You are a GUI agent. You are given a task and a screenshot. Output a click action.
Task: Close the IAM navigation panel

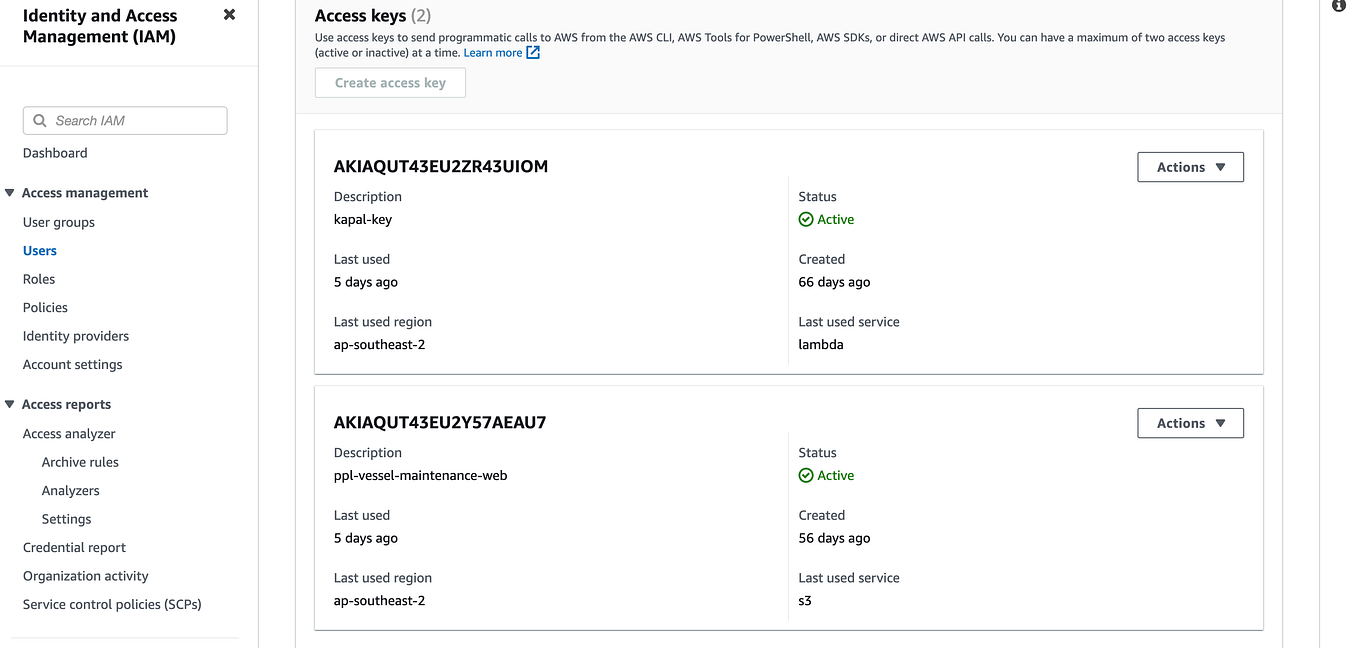pos(229,15)
